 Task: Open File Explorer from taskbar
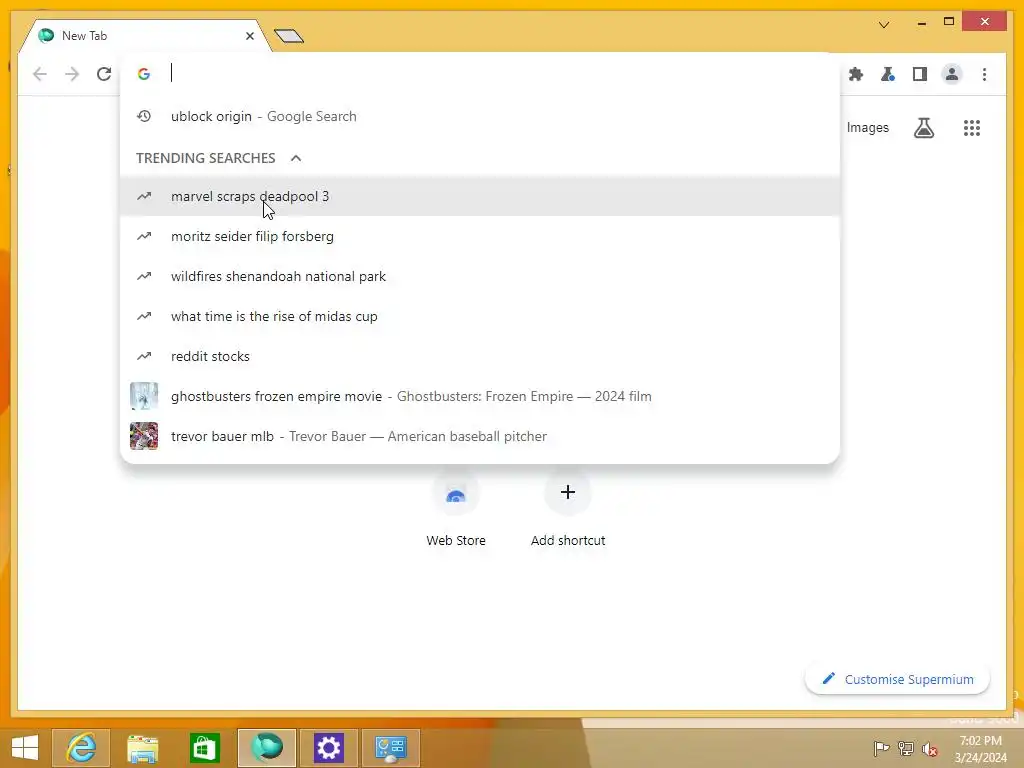[143, 748]
